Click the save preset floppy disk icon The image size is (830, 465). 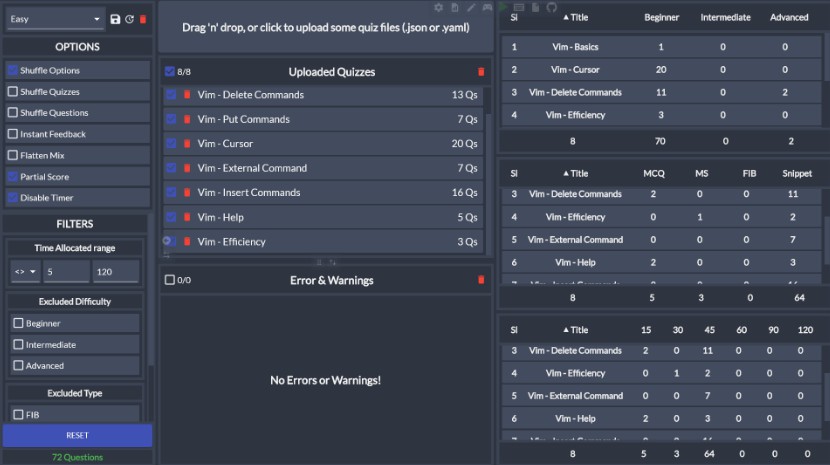coord(116,19)
